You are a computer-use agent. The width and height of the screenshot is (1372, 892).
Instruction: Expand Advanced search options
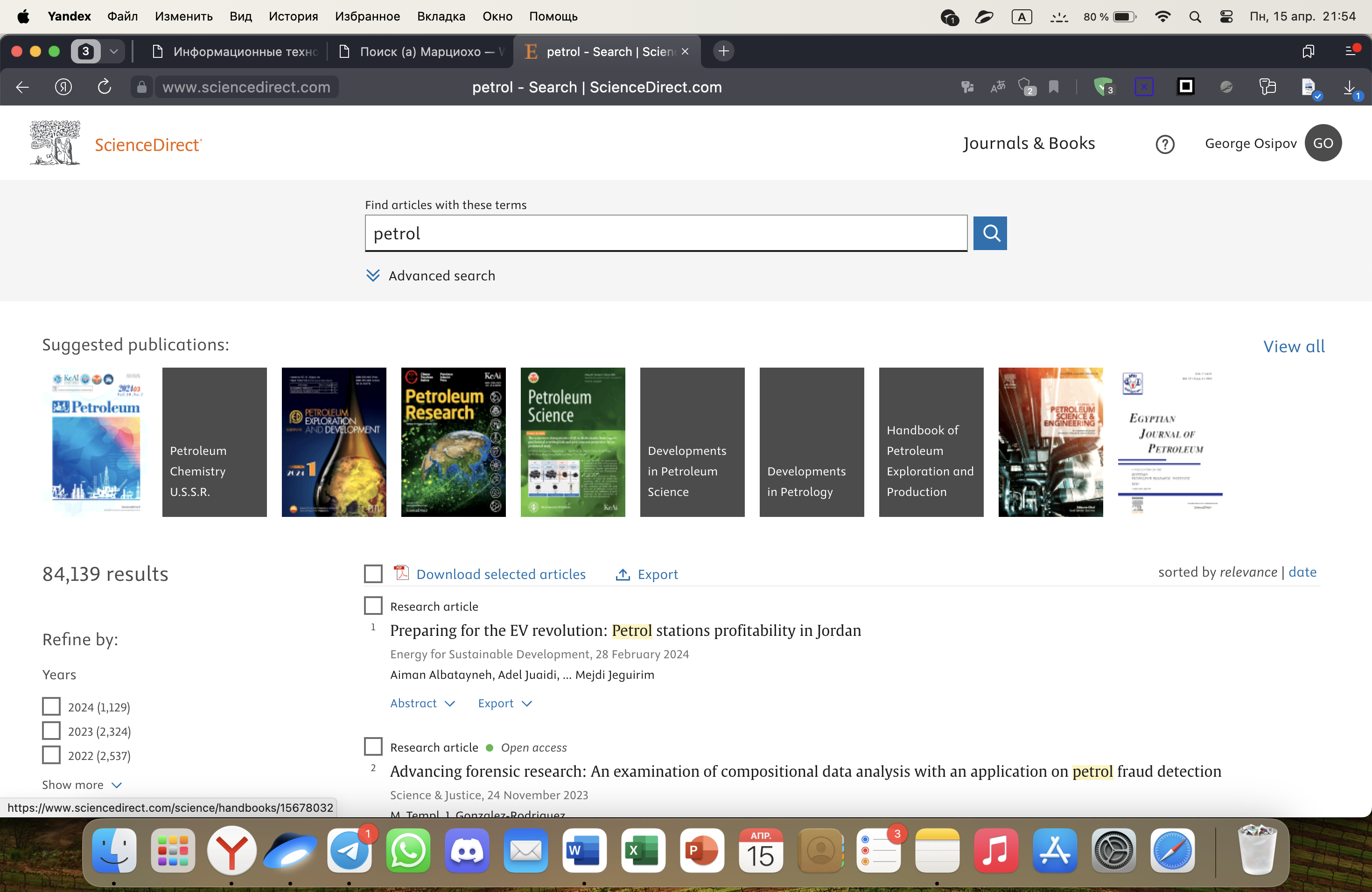click(x=430, y=276)
